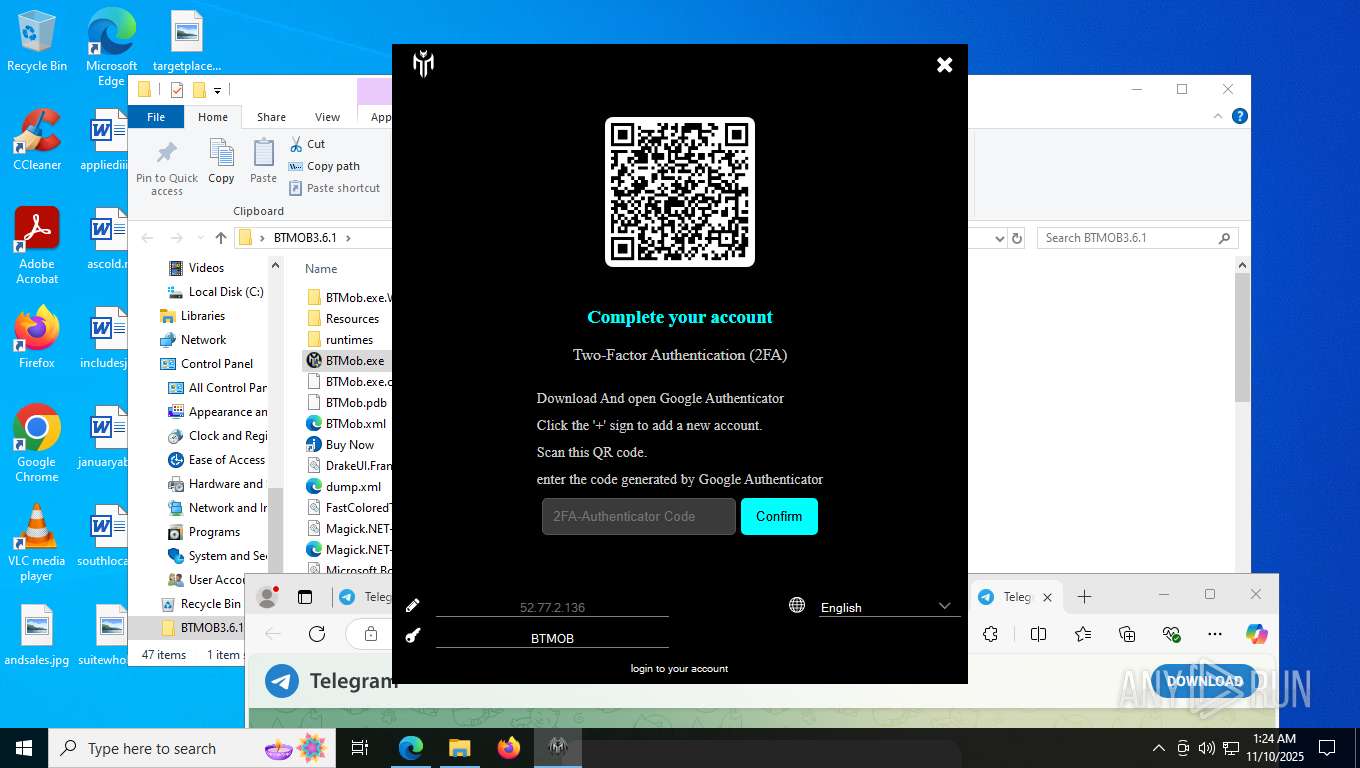Close the Telegram tab in Edge

click(x=1047, y=597)
